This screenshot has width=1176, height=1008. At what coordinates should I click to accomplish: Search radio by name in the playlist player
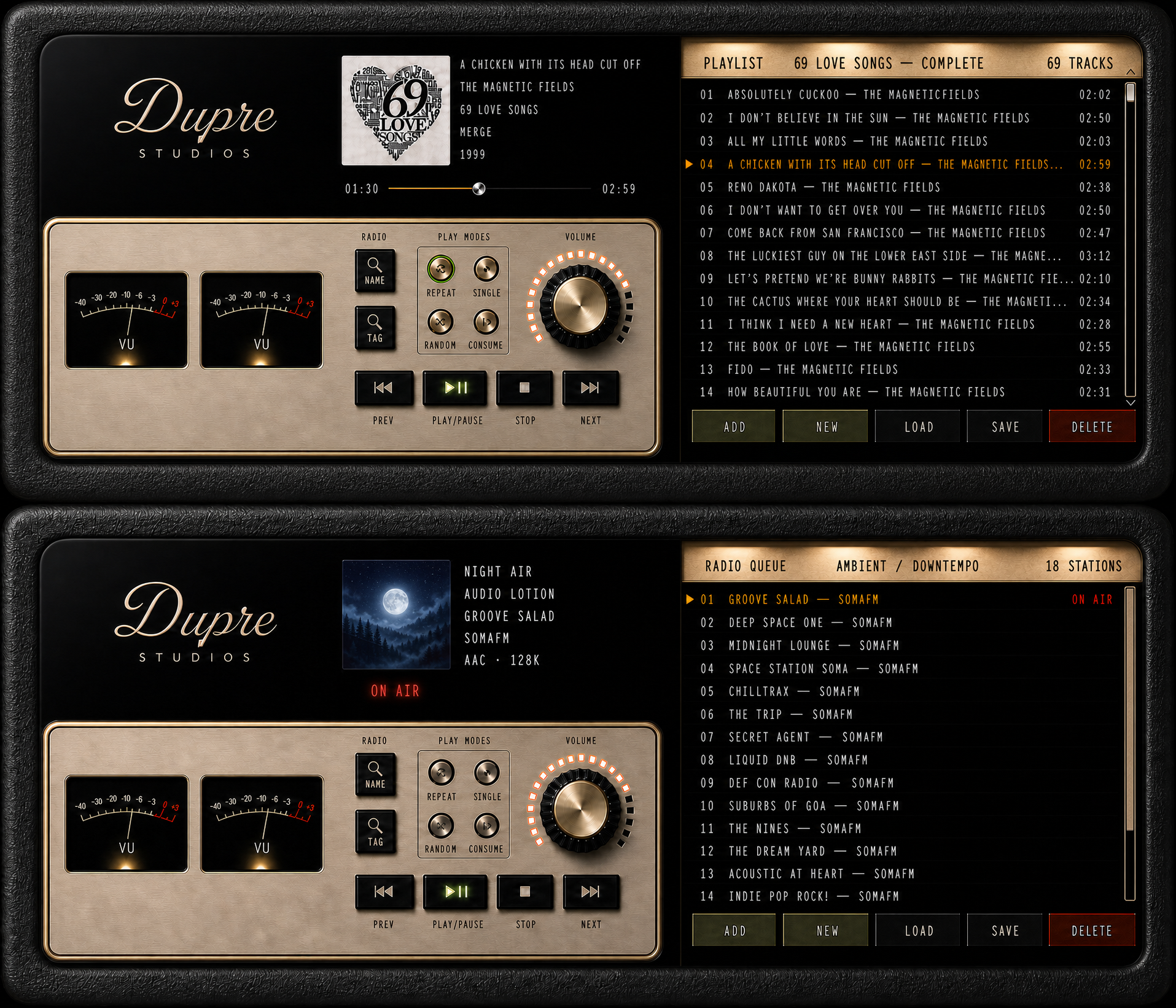375,271
